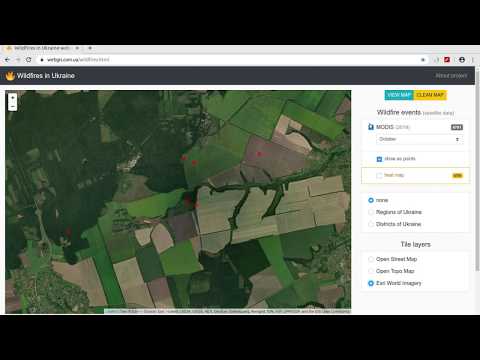Close the Wildfires in Ukraine tab
Image resolution: width=480 pixels, height=360 pixels.
point(77,48)
